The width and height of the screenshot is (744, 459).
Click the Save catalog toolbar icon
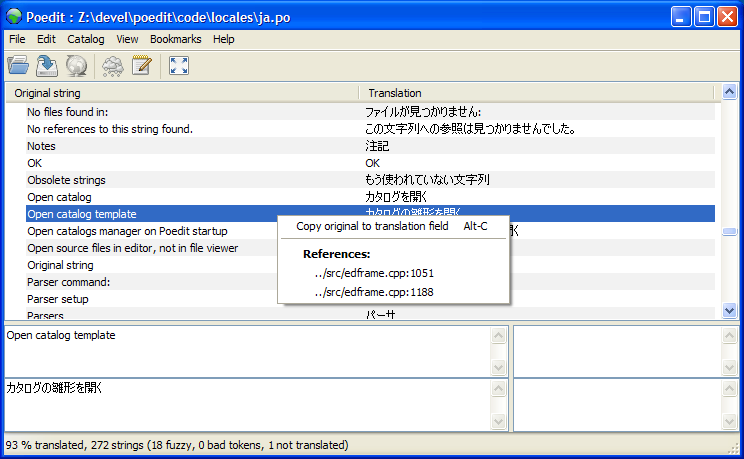pos(47,66)
